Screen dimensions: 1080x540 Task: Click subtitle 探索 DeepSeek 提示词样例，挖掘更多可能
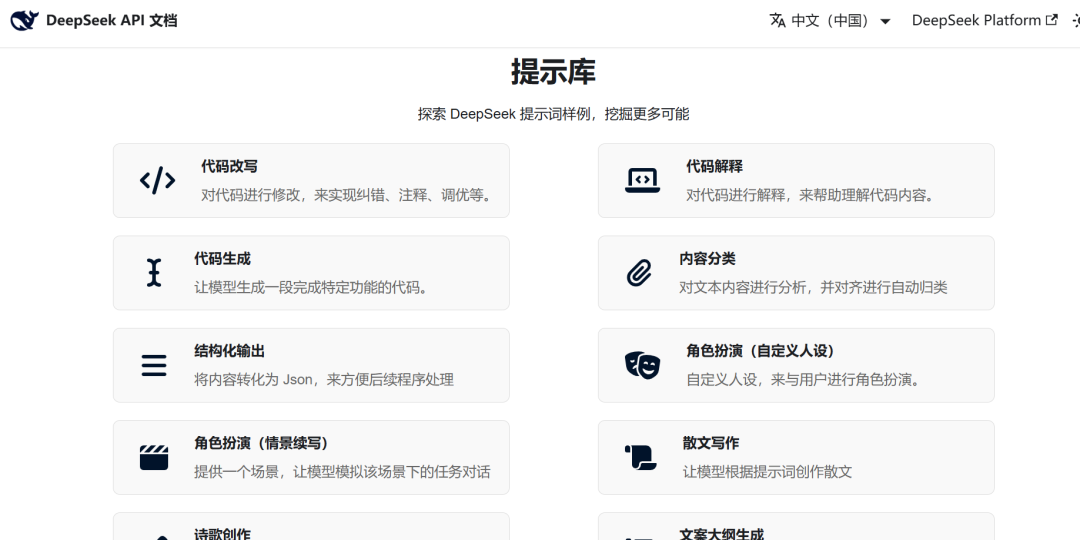coord(553,114)
